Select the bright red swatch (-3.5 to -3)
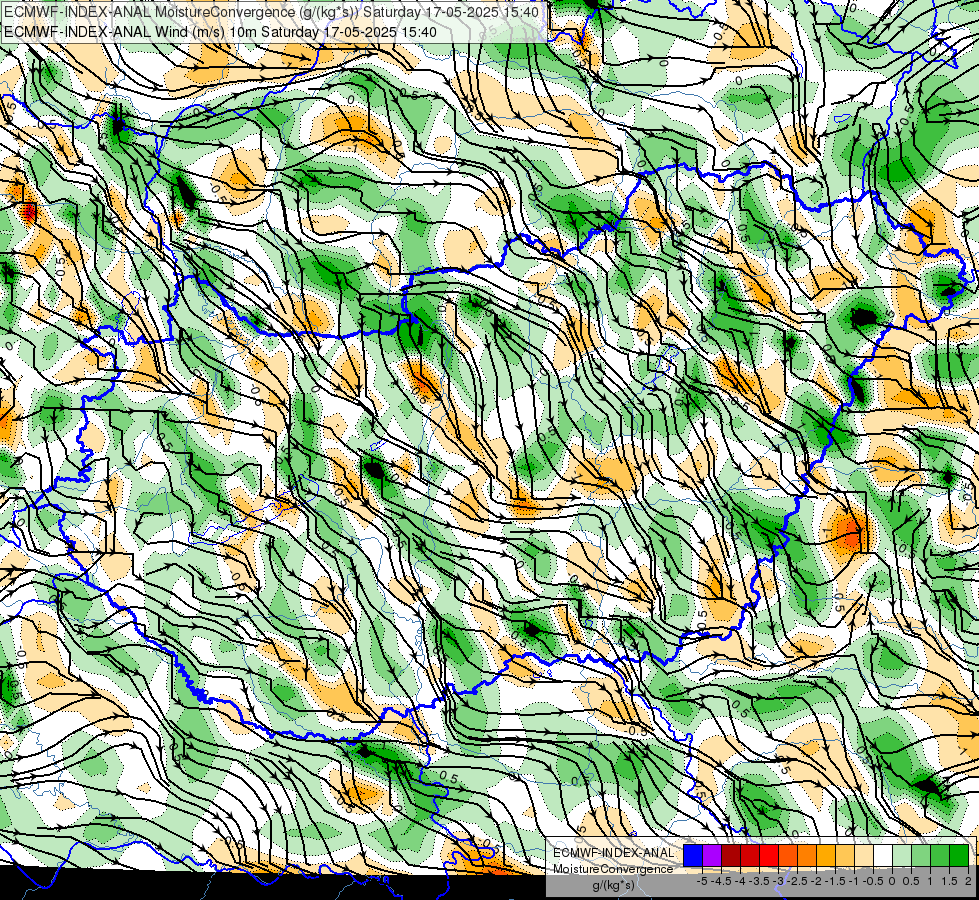979x900 pixels. point(769,855)
